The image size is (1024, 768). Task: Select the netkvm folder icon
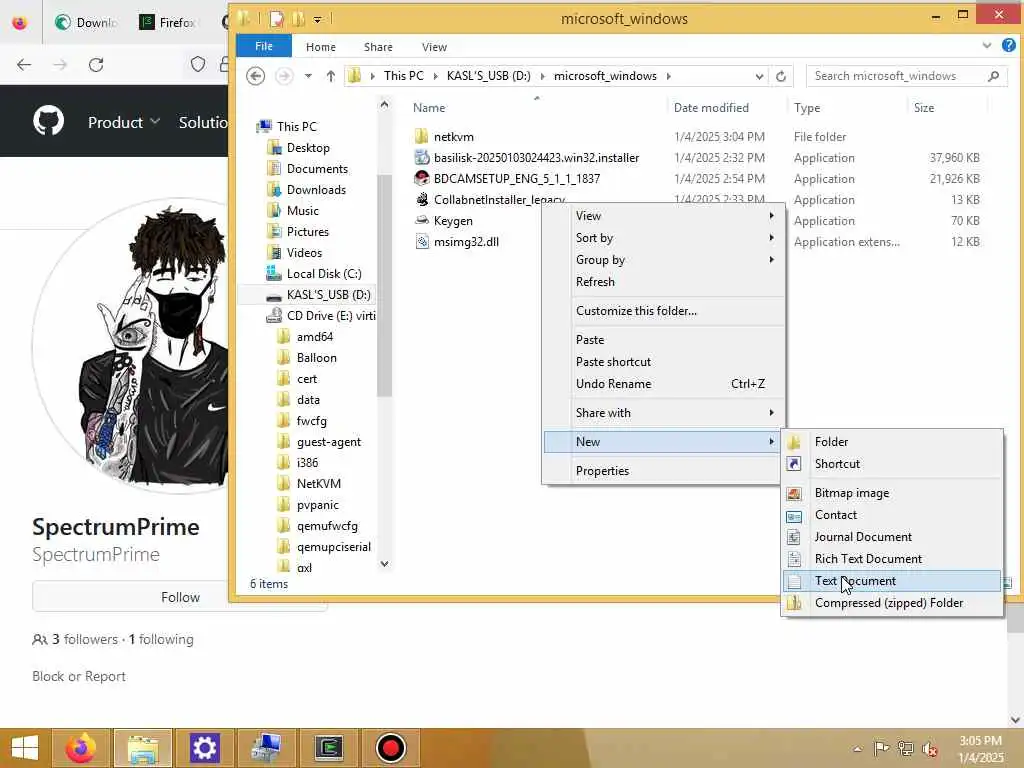[422, 136]
